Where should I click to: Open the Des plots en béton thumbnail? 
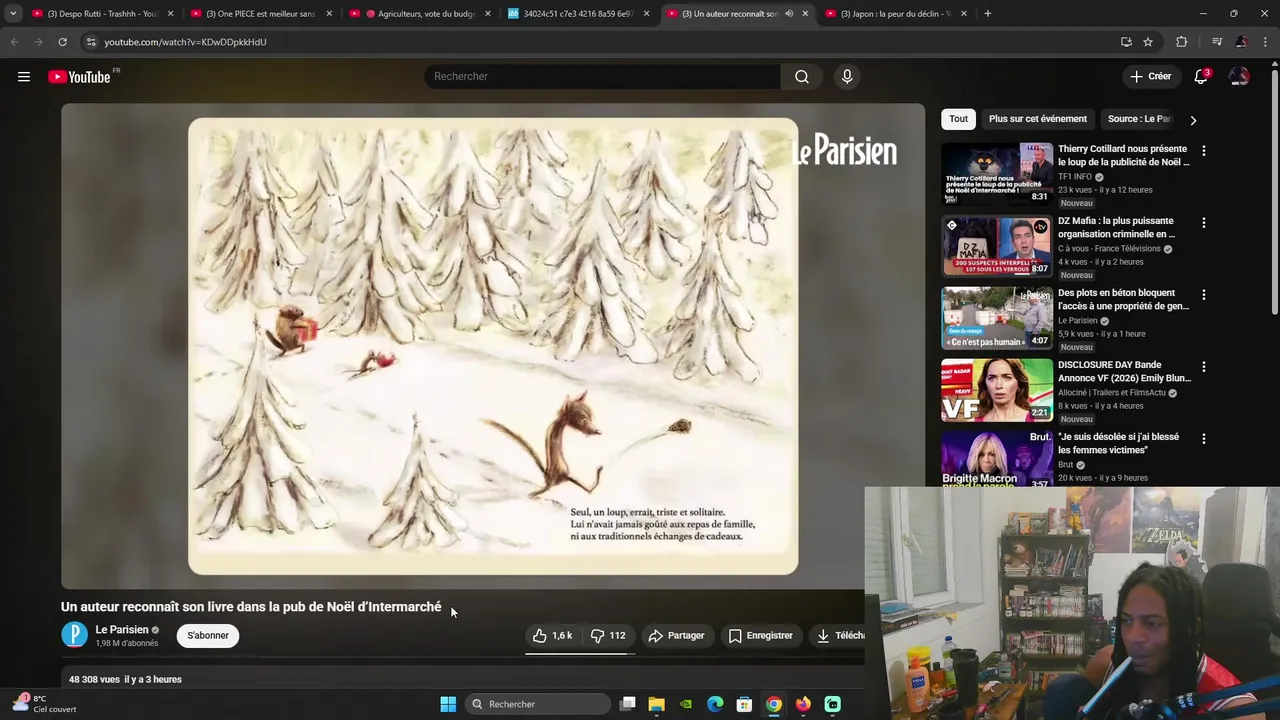(996, 318)
